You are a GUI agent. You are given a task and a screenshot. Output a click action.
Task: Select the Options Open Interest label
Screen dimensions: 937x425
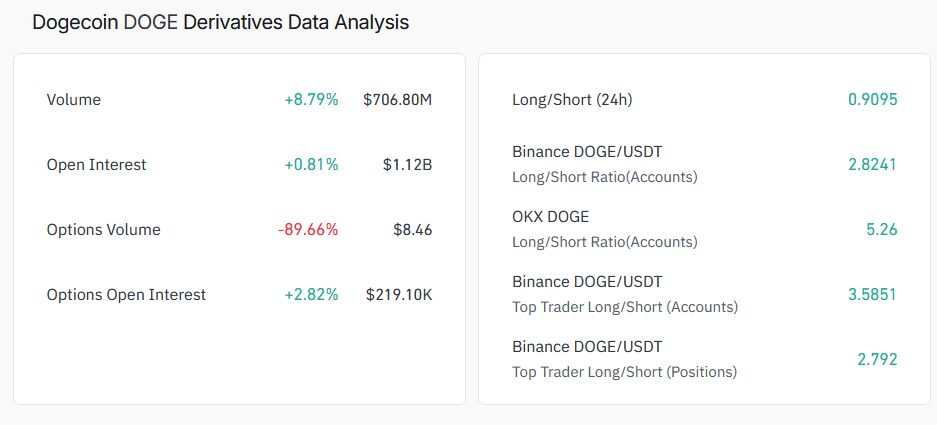click(x=126, y=295)
